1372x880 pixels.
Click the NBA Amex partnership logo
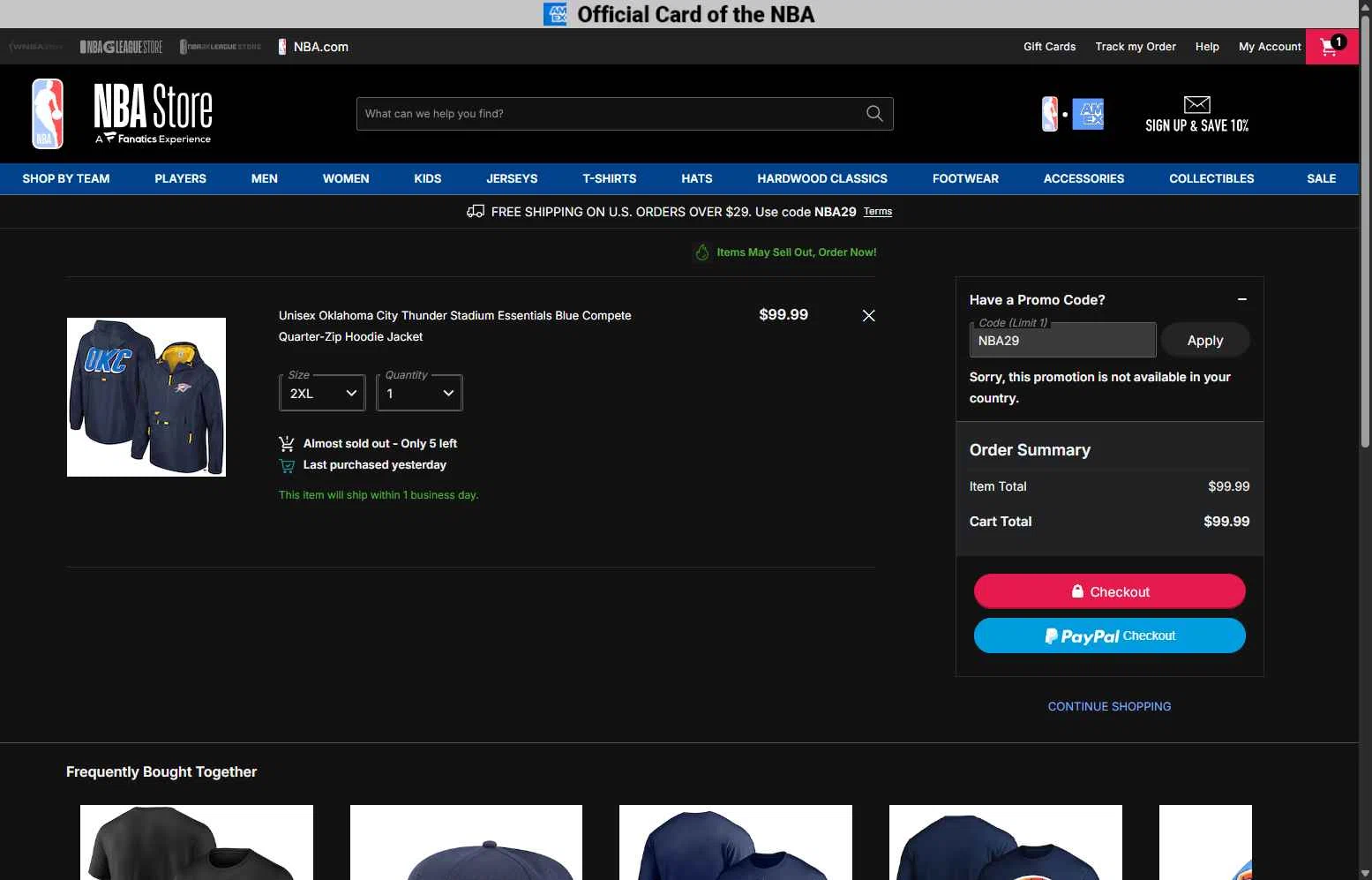pyautogui.click(x=1073, y=114)
